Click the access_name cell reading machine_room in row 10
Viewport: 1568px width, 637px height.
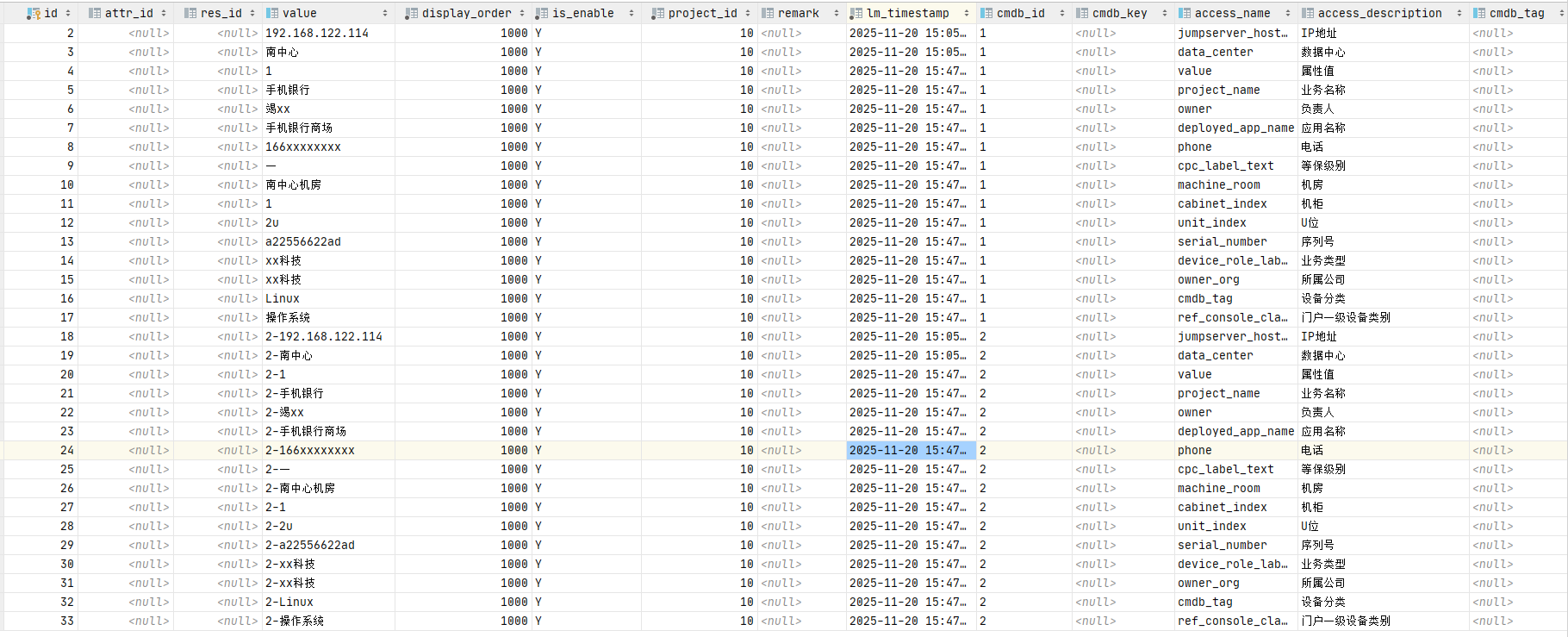1218,184
